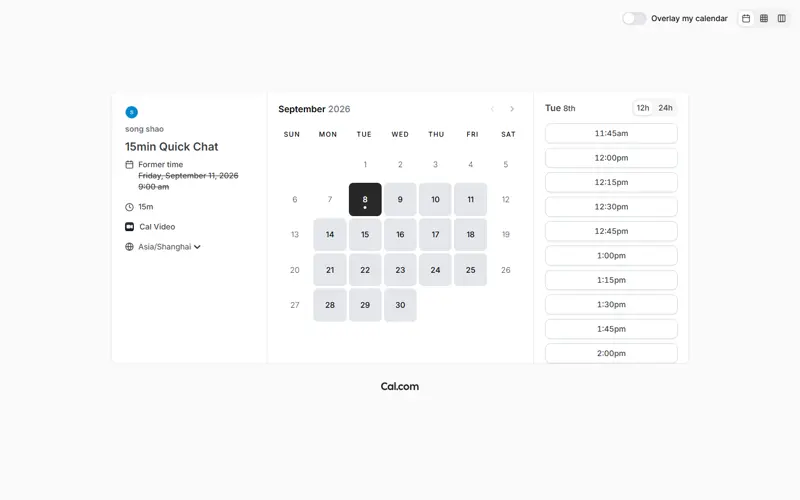This screenshot has width=800, height=500.
Task: Pick the 1:15pm time slot
Action: click(611, 280)
